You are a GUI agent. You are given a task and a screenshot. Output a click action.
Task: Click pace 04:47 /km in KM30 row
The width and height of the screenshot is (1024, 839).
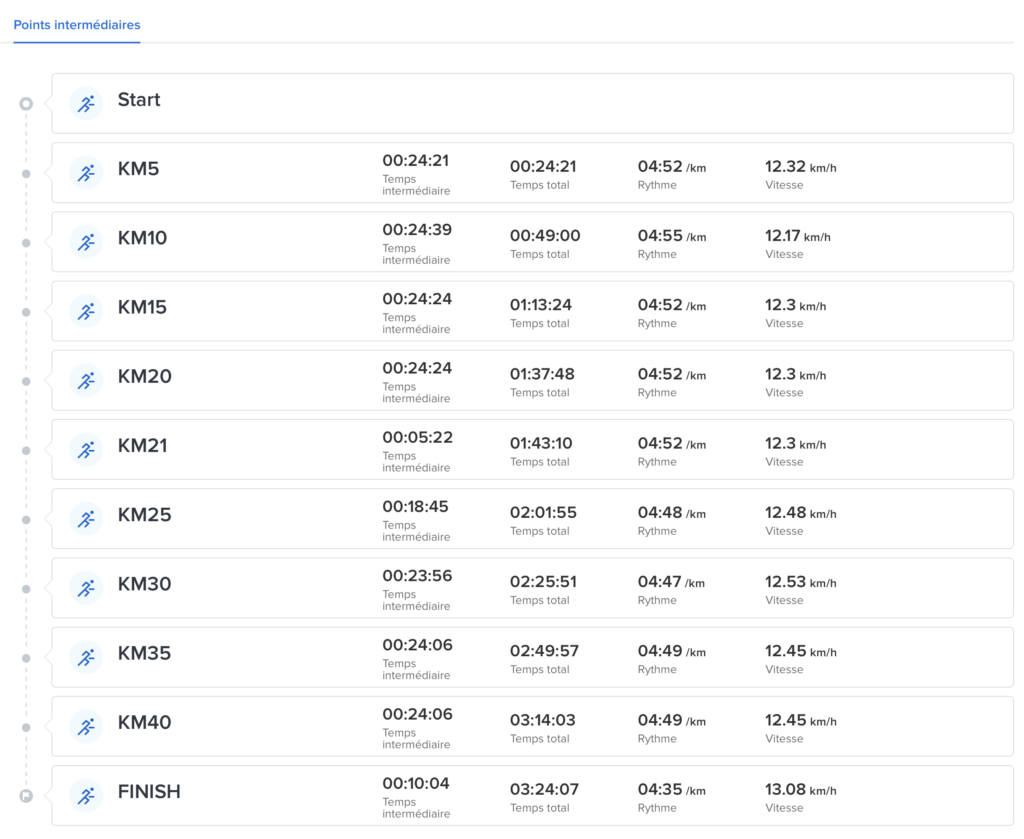671,582
